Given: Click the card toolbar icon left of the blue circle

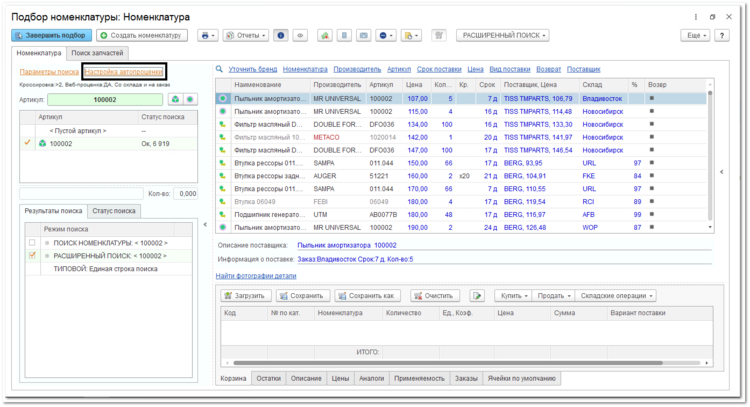Looking at the screenshot, I should pos(364,35).
